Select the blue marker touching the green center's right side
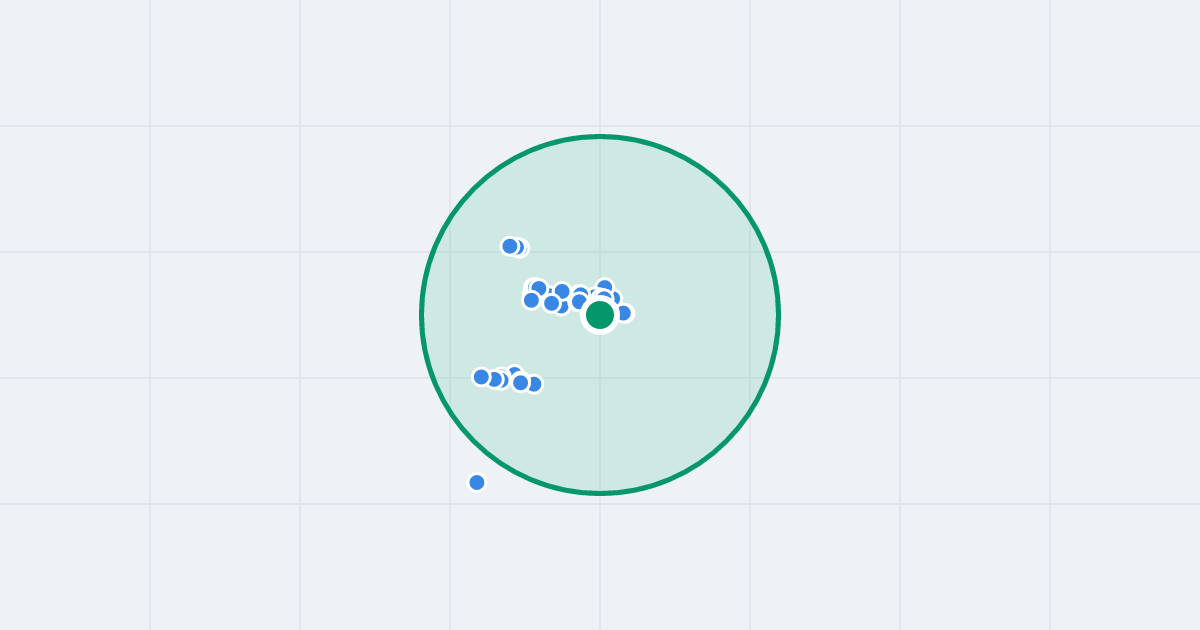Image resolution: width=1200 pixels, height=630 pixels. [x=625, y=313]
